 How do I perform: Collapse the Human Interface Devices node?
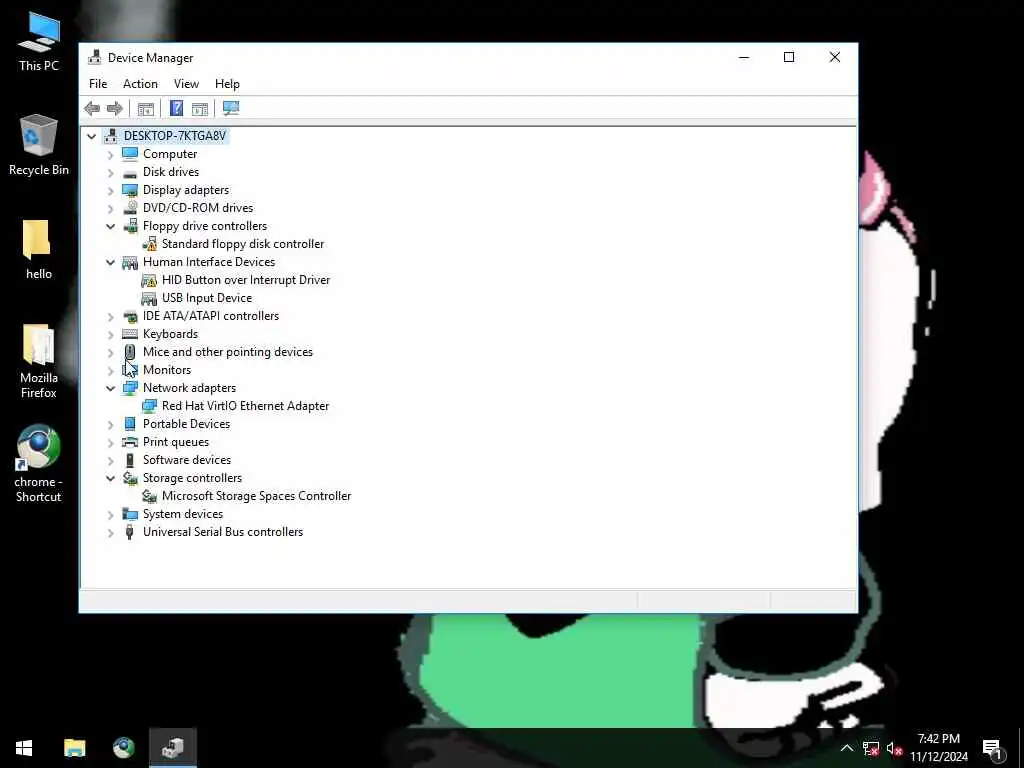pos(110,263)
